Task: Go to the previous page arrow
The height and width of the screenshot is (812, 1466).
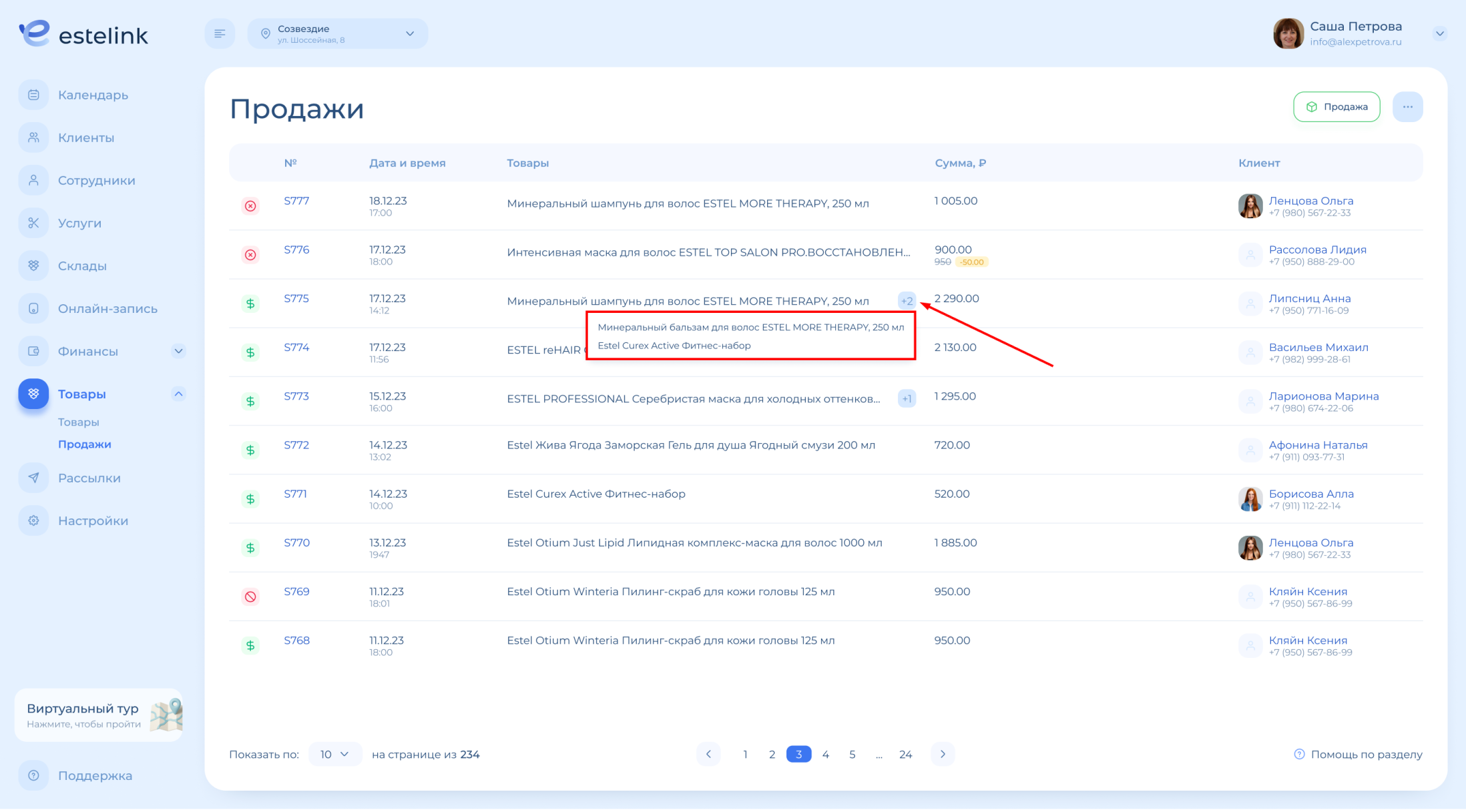Action: click(708, 754)
